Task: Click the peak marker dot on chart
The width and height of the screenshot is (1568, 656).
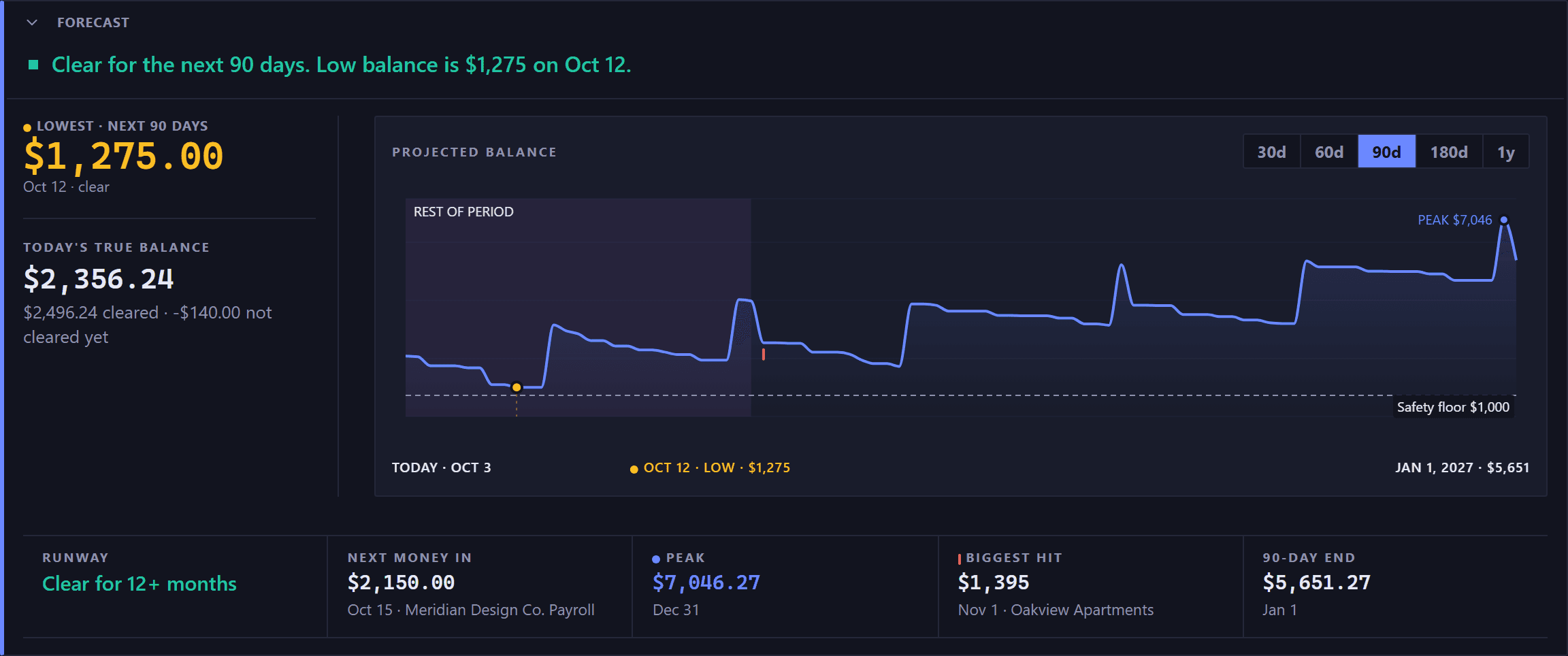Action: tap(1504, 220)
